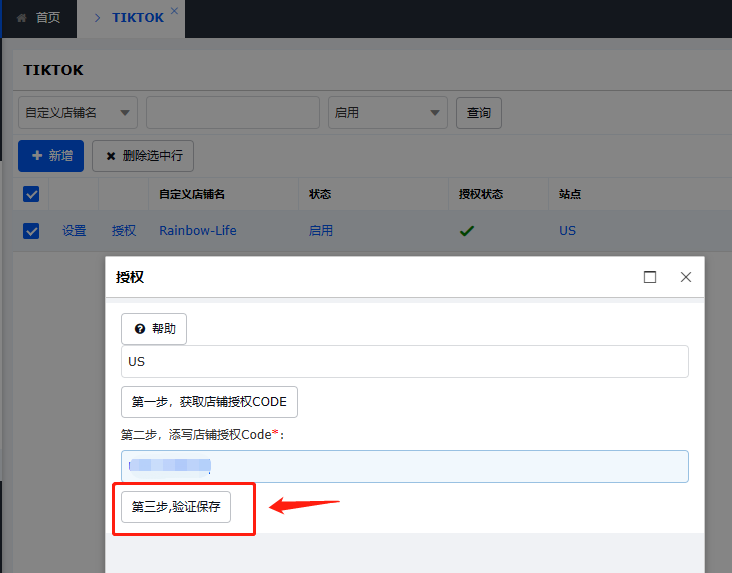The image size is (732, 573).
Task: Click the 店铺授权Code input field
Action: click(405, 466)
